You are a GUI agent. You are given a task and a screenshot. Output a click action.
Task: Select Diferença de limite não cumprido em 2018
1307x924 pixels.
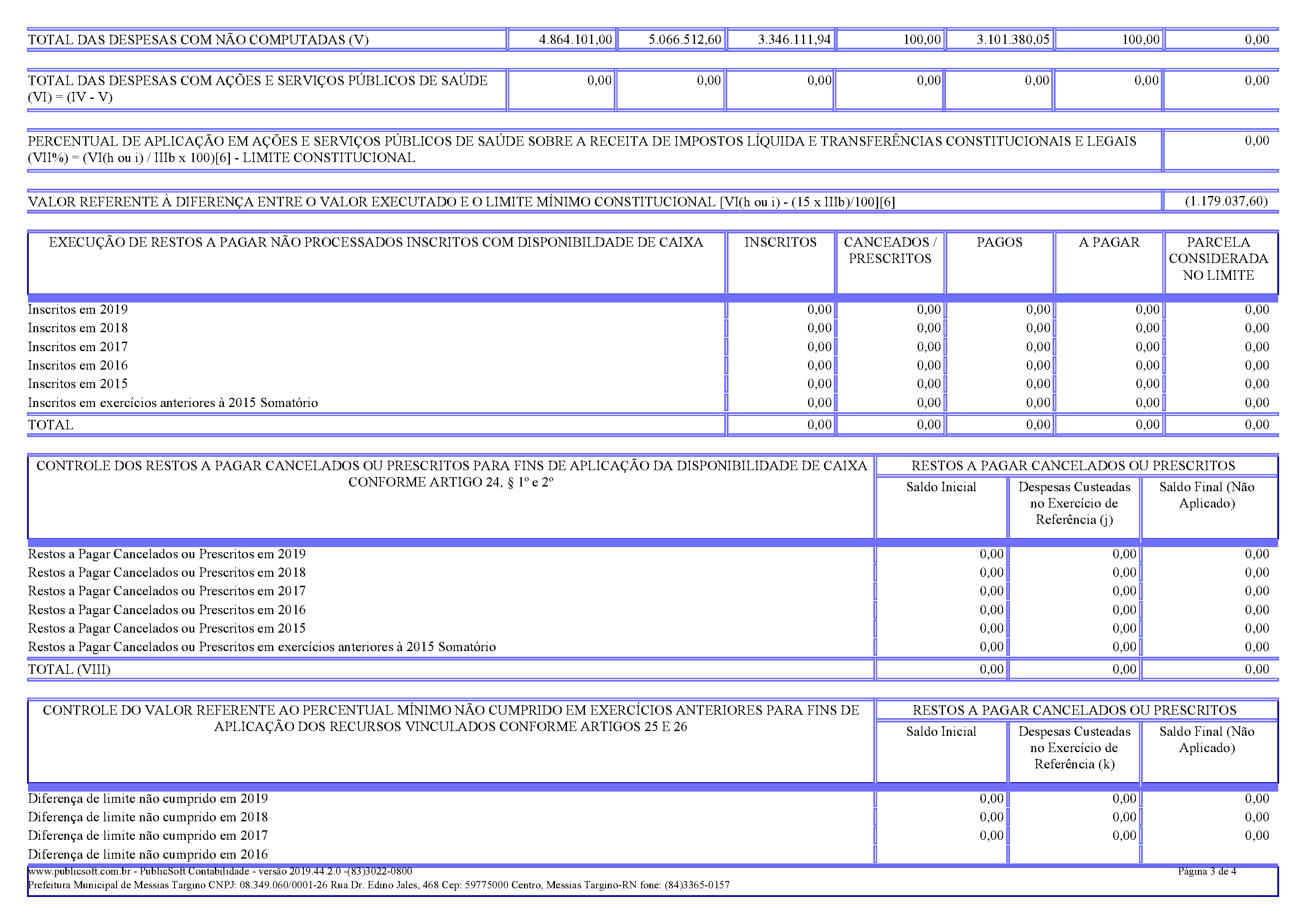click(x=148, y=817)
